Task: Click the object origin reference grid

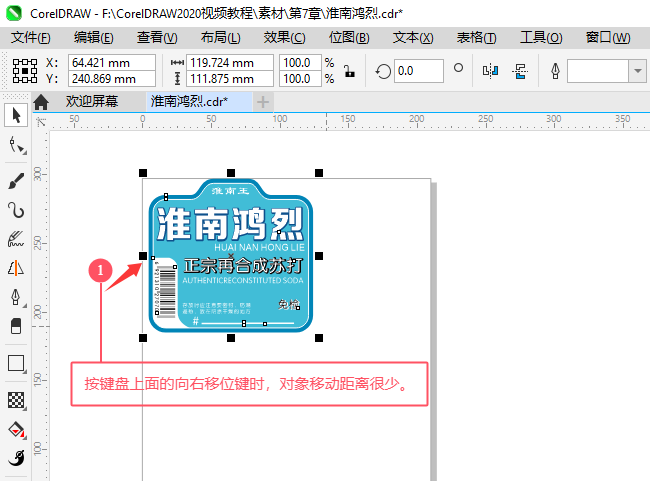Action: point(25,71)
